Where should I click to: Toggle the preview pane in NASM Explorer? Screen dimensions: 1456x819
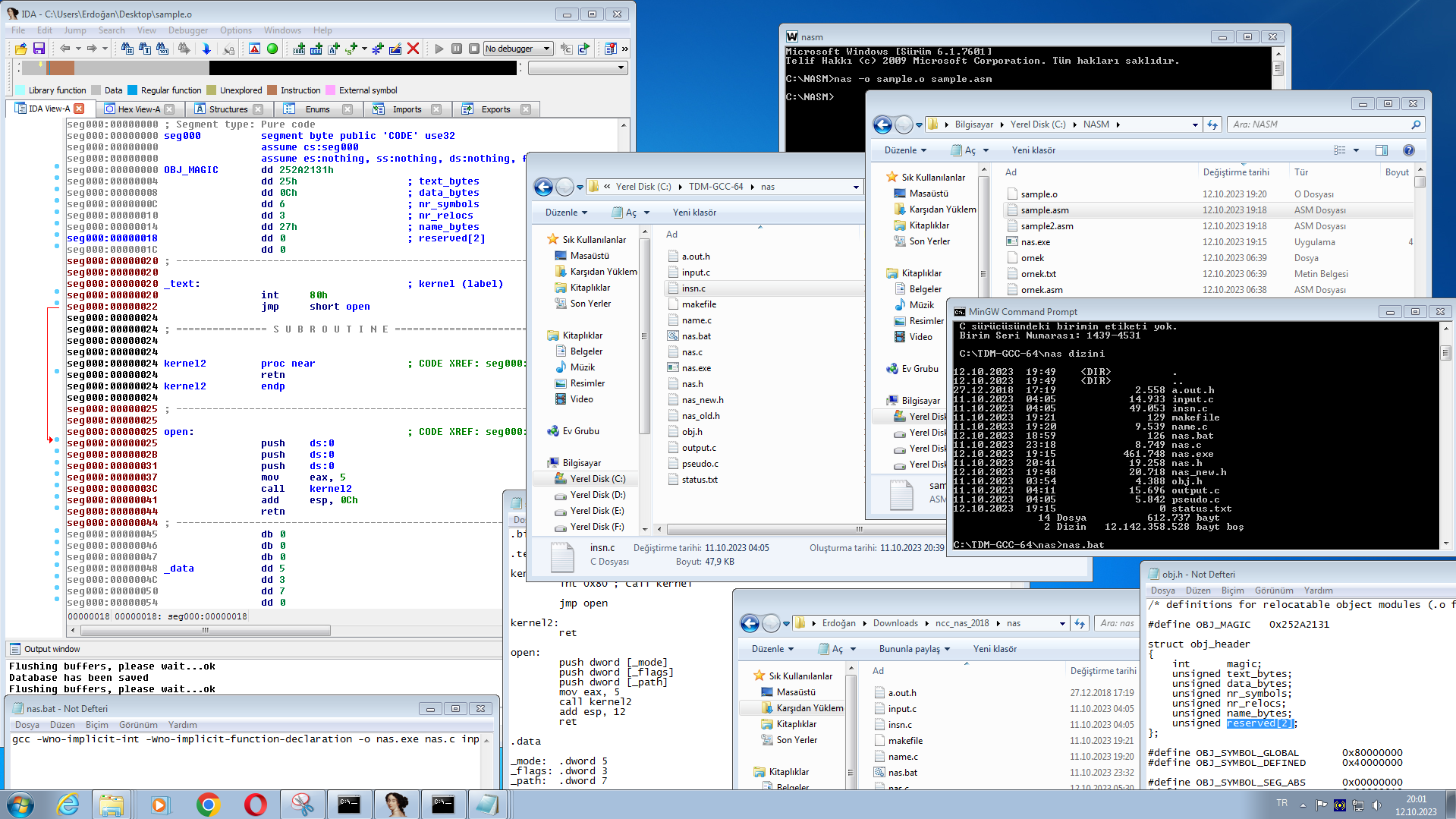click(x=1381, y=150)
